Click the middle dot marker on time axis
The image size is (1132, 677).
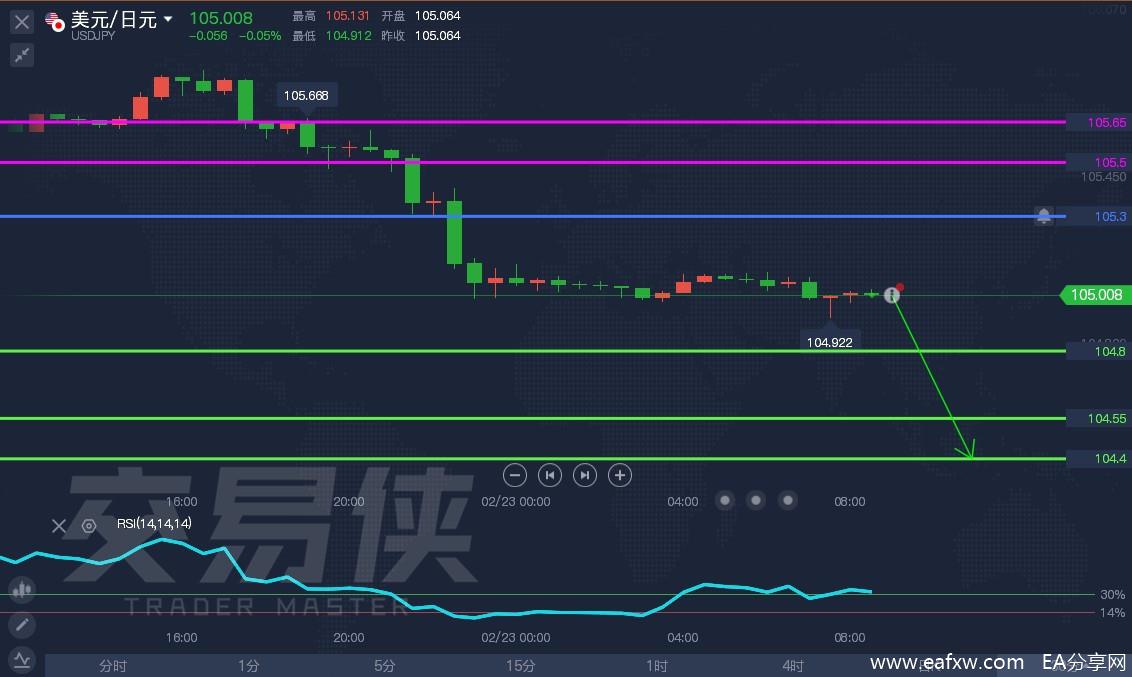point(756,500)
